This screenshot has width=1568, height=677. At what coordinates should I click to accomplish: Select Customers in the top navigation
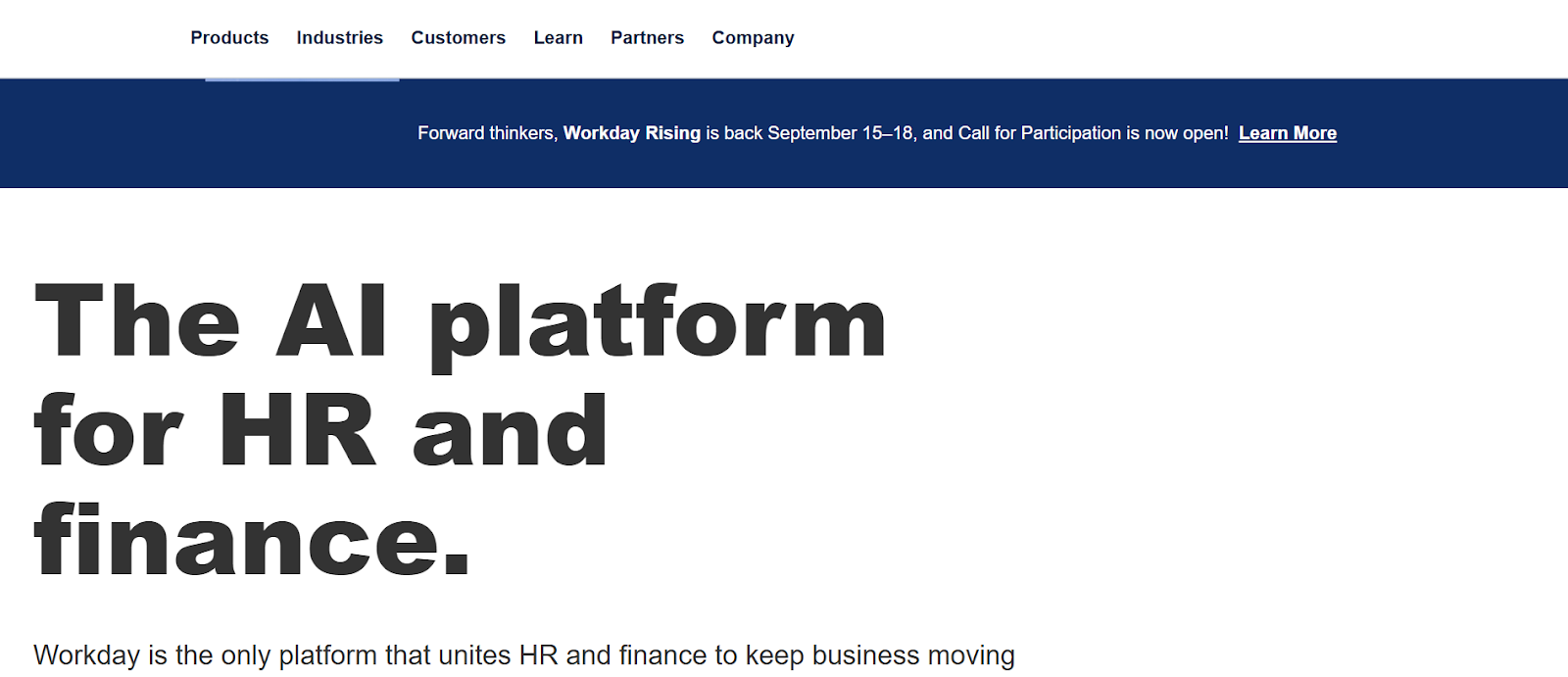[458, 38]
